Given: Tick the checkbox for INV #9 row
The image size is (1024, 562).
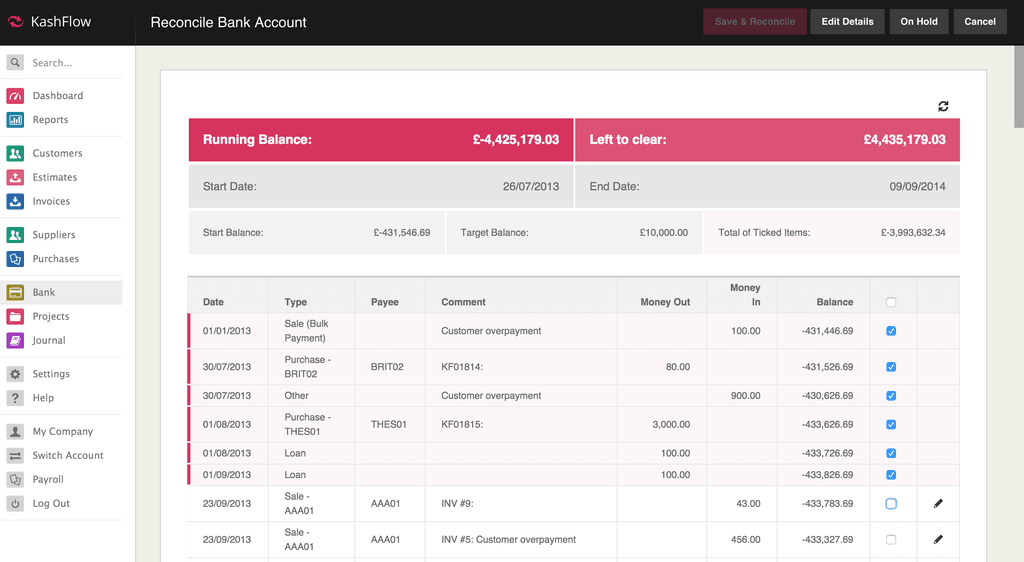Looking at the screenshot, I should [x=891, y=504].
